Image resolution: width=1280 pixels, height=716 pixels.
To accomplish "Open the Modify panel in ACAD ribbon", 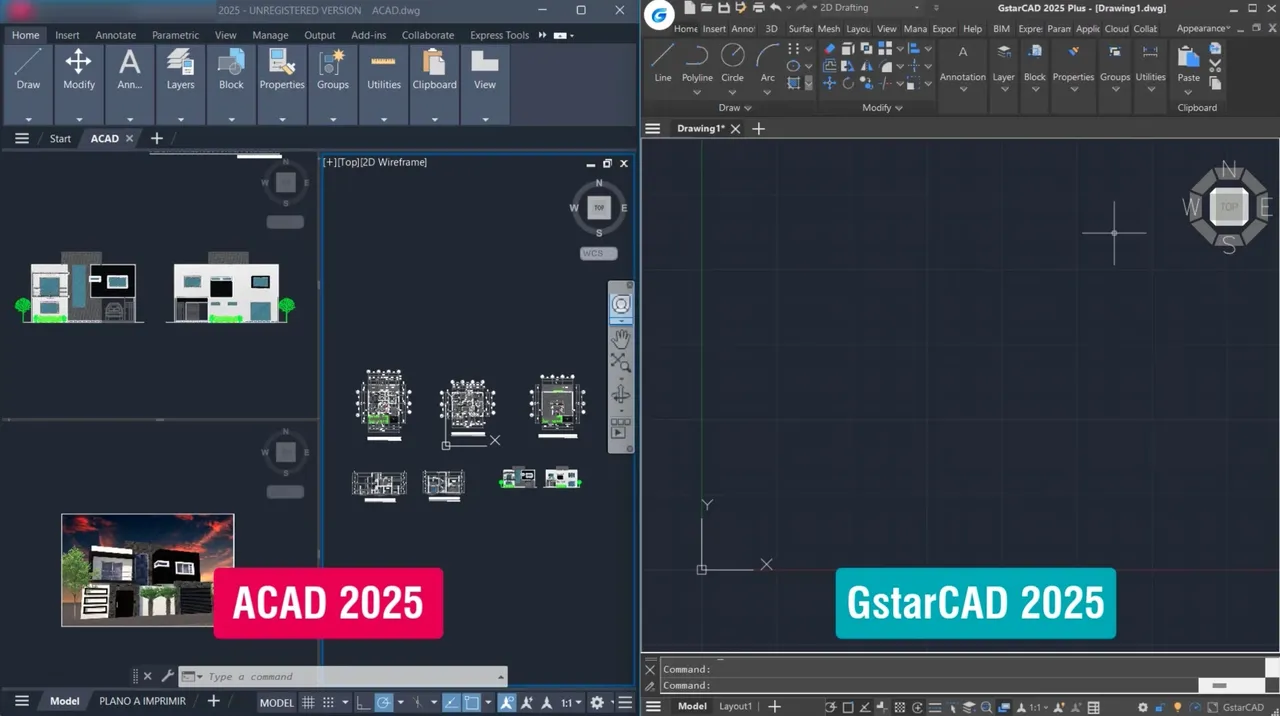I will click(x=79, y=84).
